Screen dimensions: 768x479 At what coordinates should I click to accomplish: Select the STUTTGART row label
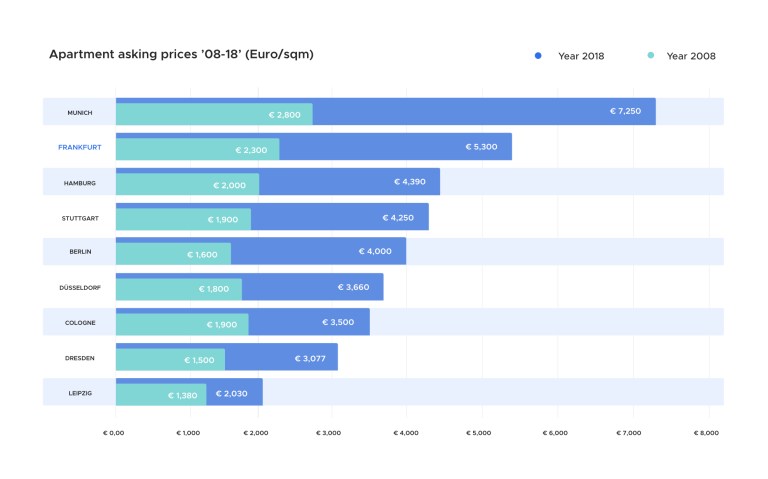[x=79, y=218]
